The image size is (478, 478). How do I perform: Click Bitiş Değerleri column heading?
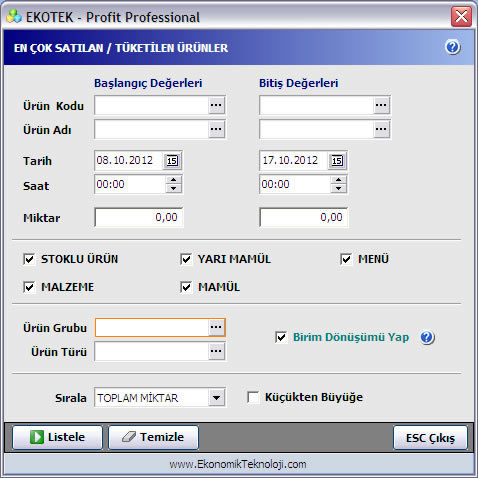pos(299,83)
